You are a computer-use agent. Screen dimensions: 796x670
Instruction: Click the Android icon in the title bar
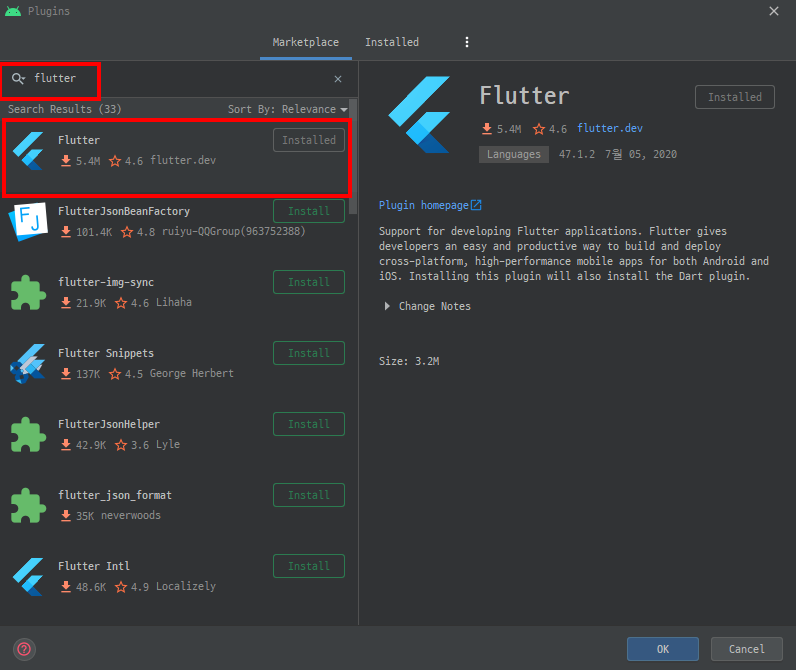(13, 11)
